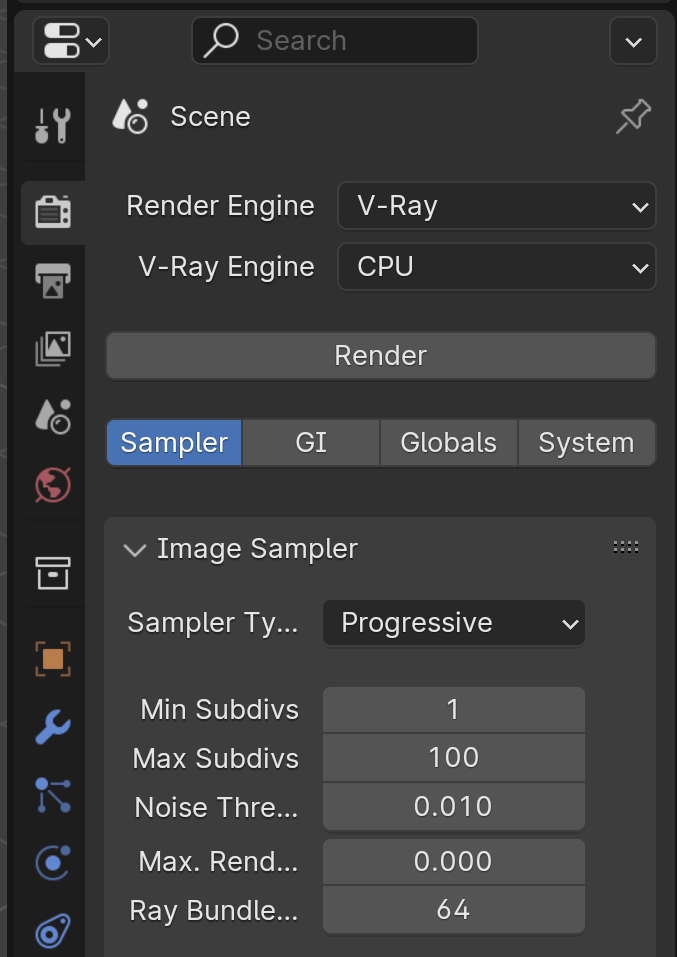Toggle pin for Scene context

click(633, 117)
